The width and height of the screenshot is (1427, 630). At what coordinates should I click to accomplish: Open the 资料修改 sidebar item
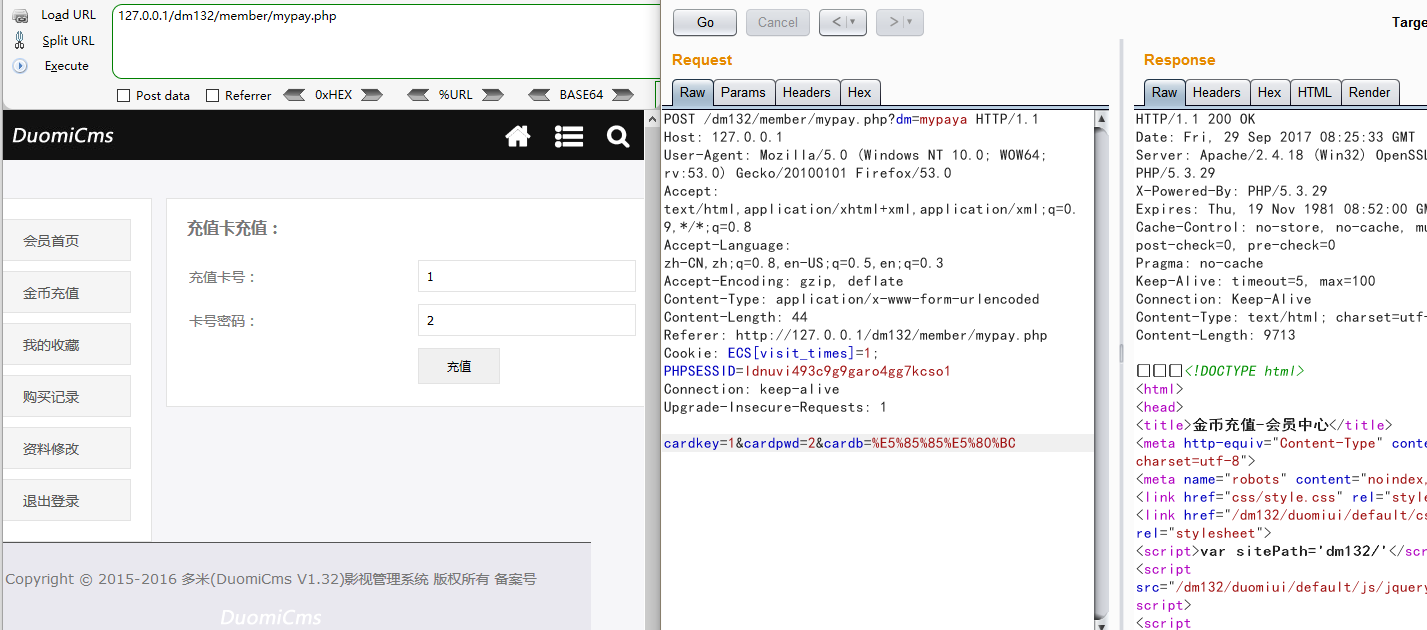(x=66, y=448)
